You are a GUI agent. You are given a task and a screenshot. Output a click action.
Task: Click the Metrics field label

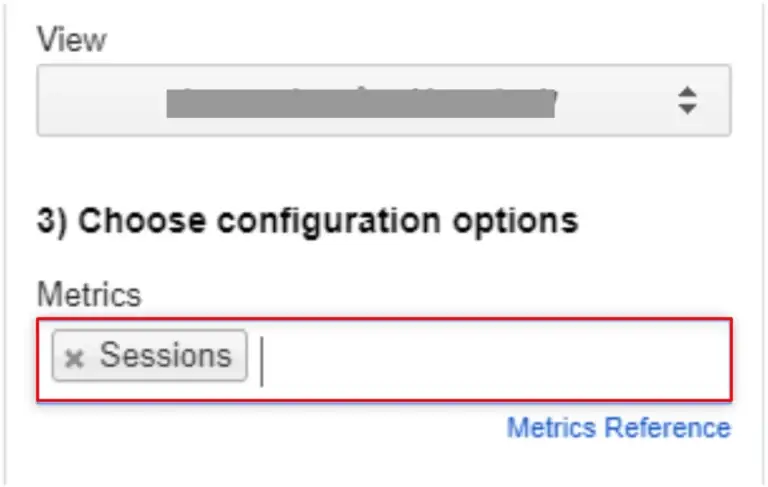click(x=89, y=294)
